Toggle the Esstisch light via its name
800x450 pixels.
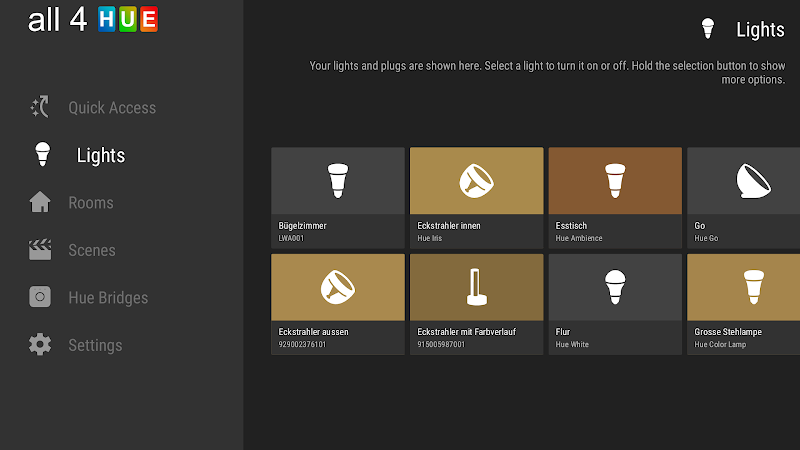(x=571, y=226)
